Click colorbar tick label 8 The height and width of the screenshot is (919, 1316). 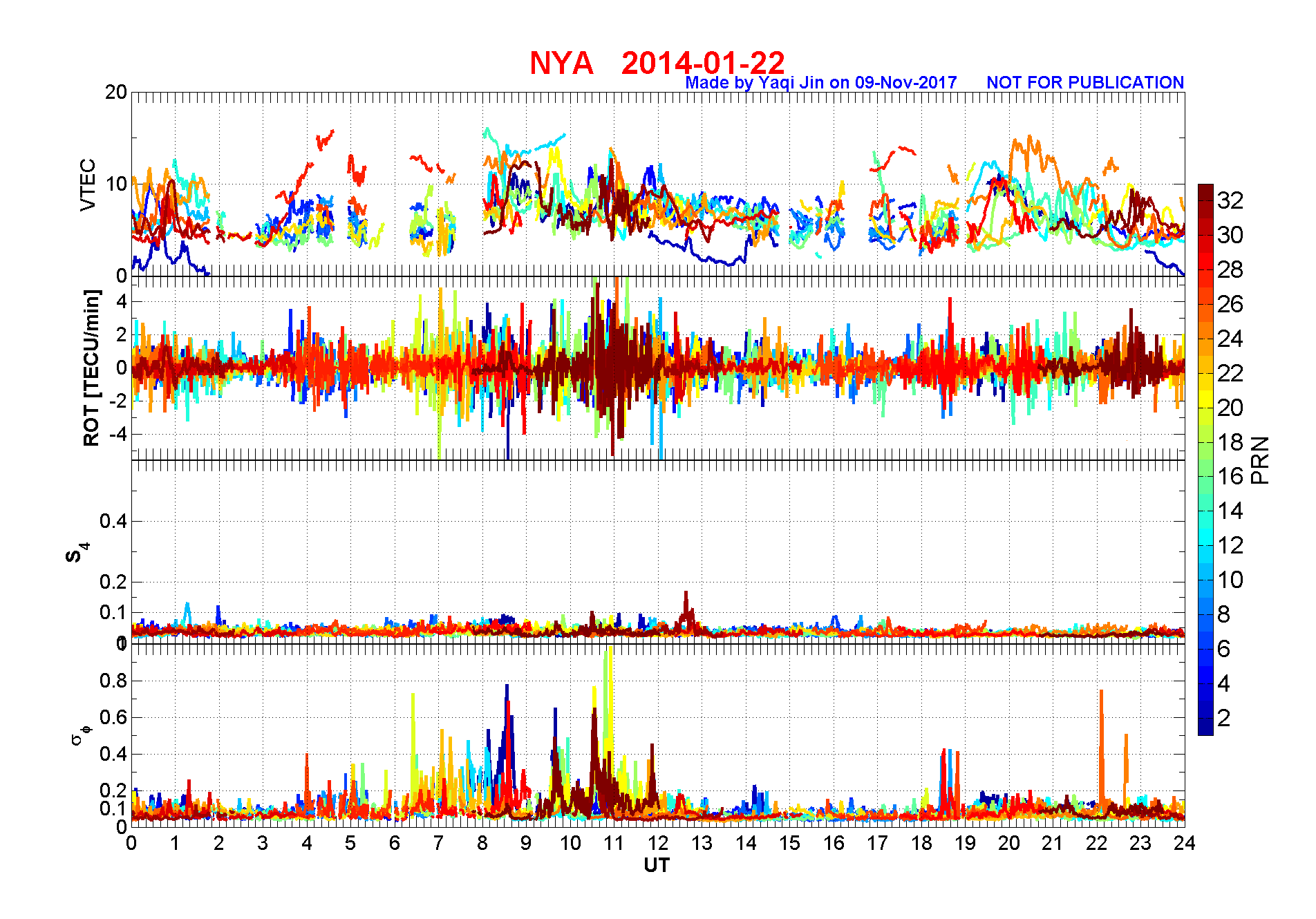pos(1224,614)
